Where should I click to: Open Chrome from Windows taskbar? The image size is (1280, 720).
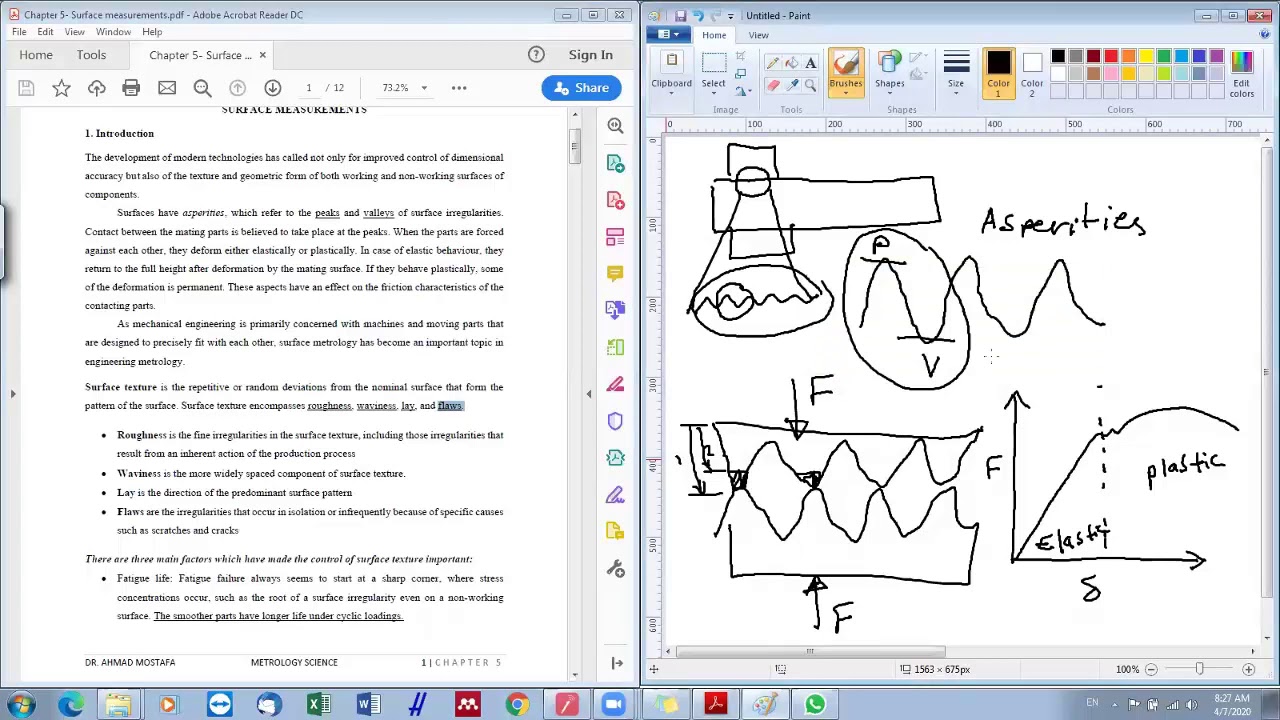pos(517,705)
